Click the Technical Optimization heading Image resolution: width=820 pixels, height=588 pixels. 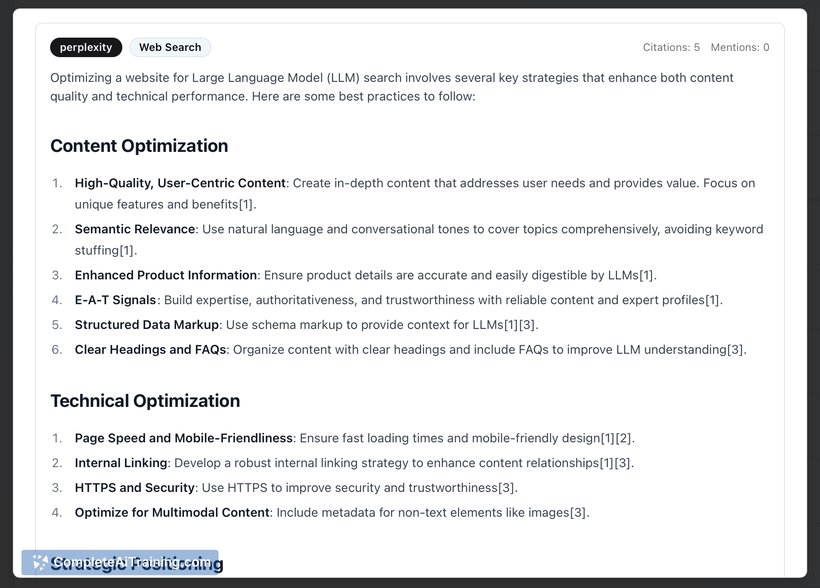pyautogui.click(x=145, y=401)
